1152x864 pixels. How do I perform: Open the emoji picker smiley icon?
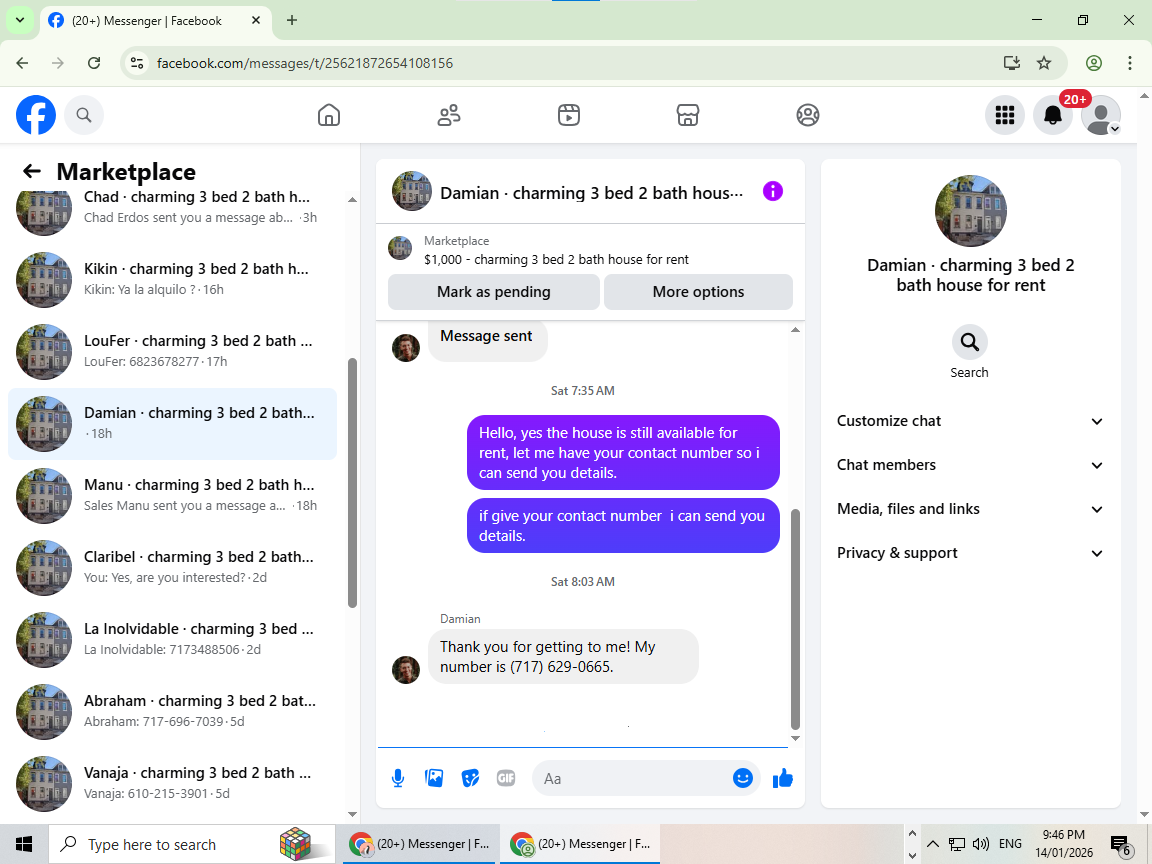click(743, 778)
